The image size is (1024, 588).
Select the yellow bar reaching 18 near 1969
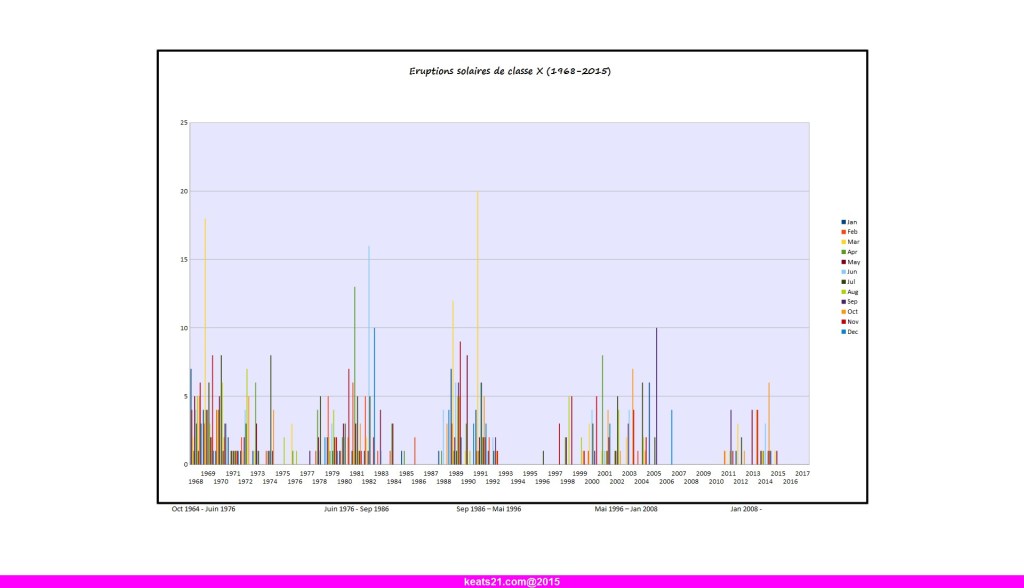click(205, 342)
